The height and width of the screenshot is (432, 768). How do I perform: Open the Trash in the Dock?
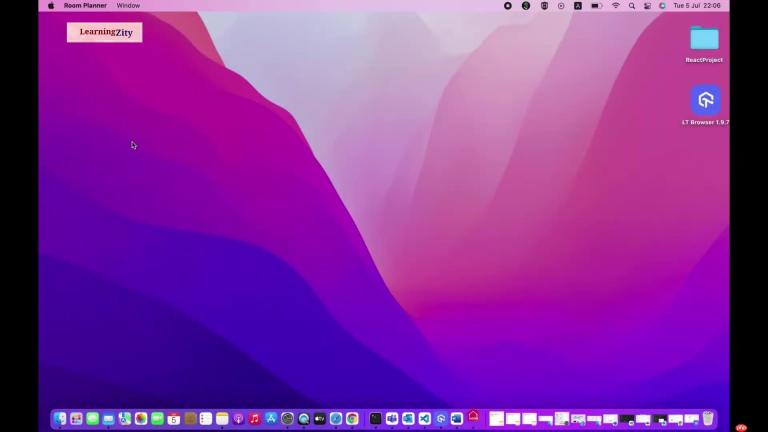[708, 418]
